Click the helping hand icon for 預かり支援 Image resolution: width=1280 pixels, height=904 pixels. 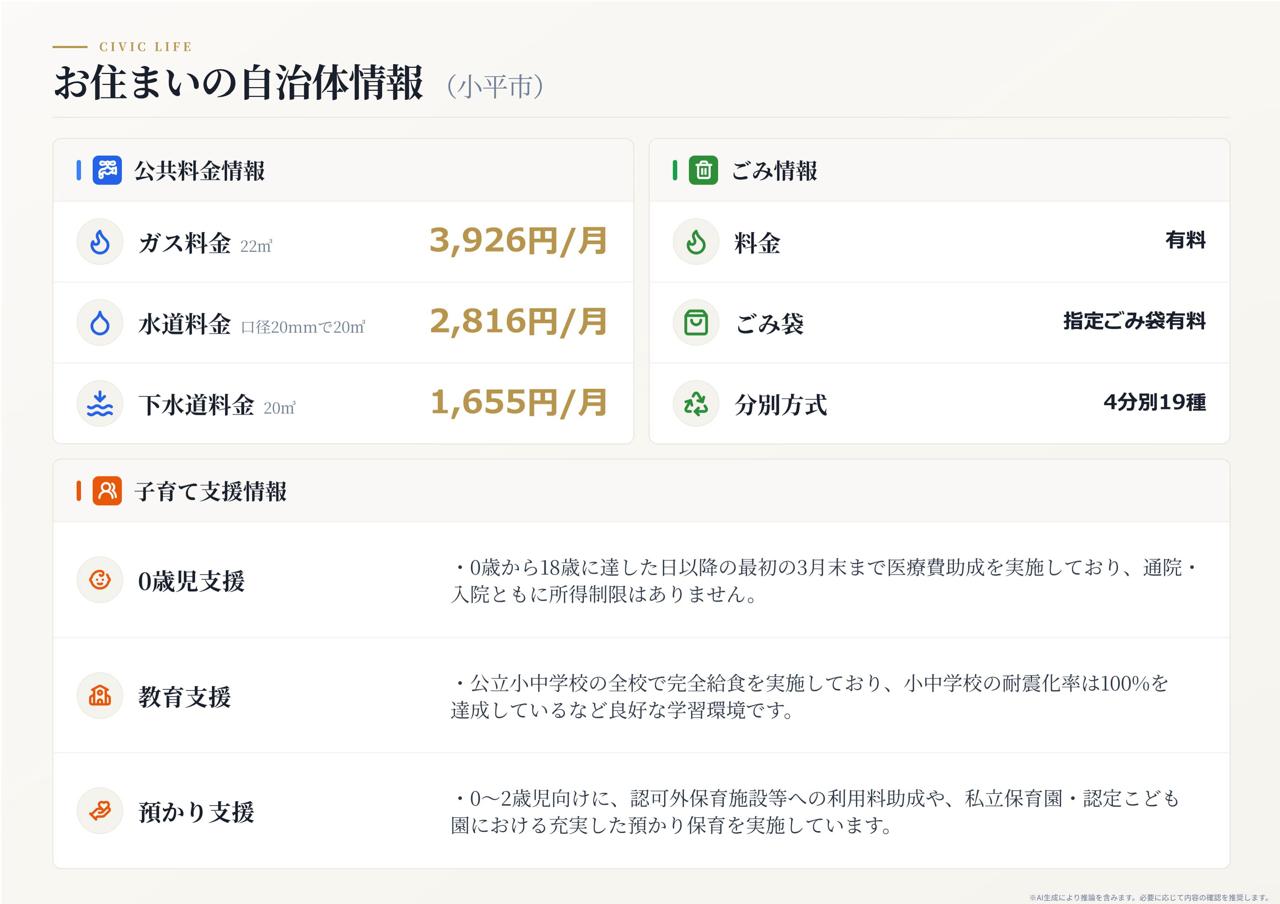pos(100,811)
